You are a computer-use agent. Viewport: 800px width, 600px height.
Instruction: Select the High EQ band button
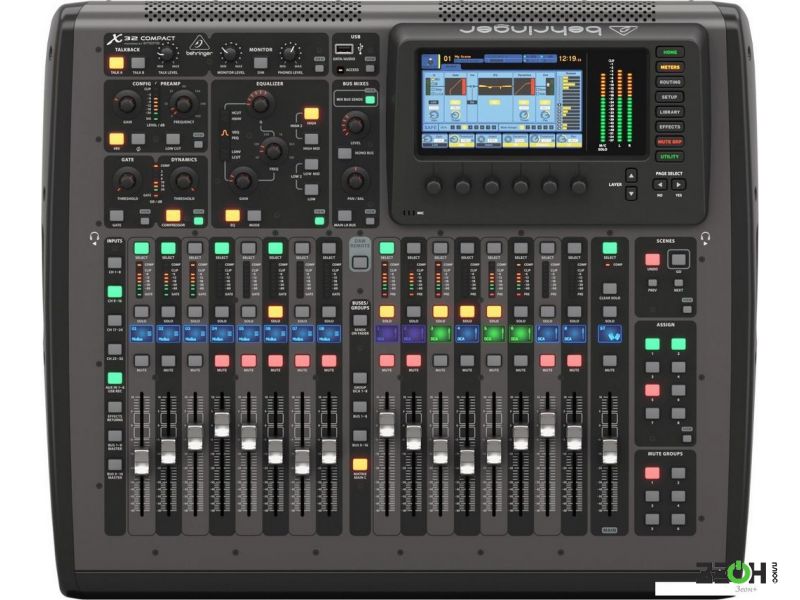(311, 113)
